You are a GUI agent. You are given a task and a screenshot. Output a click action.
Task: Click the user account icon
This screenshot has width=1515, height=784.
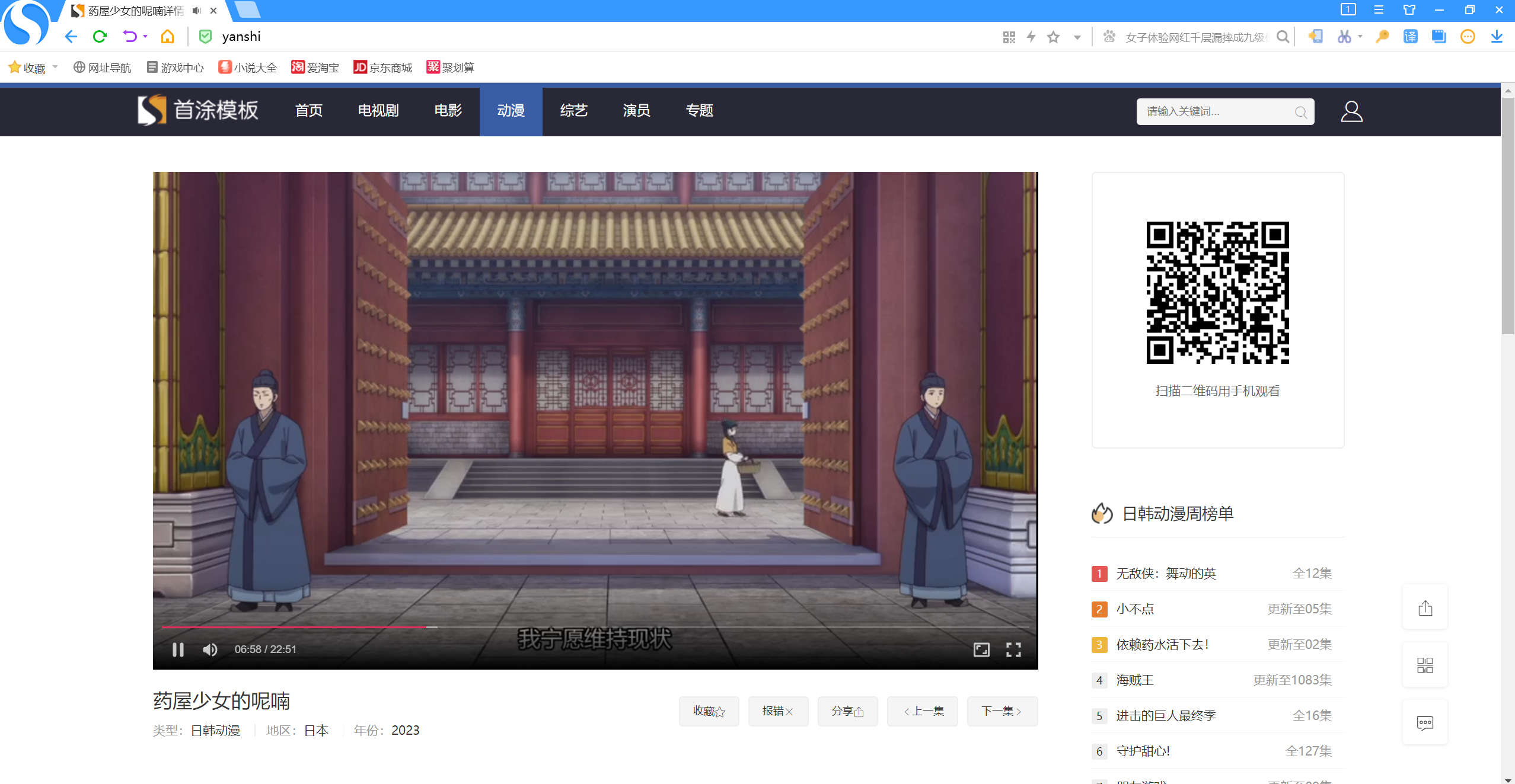click(1351, 111)
